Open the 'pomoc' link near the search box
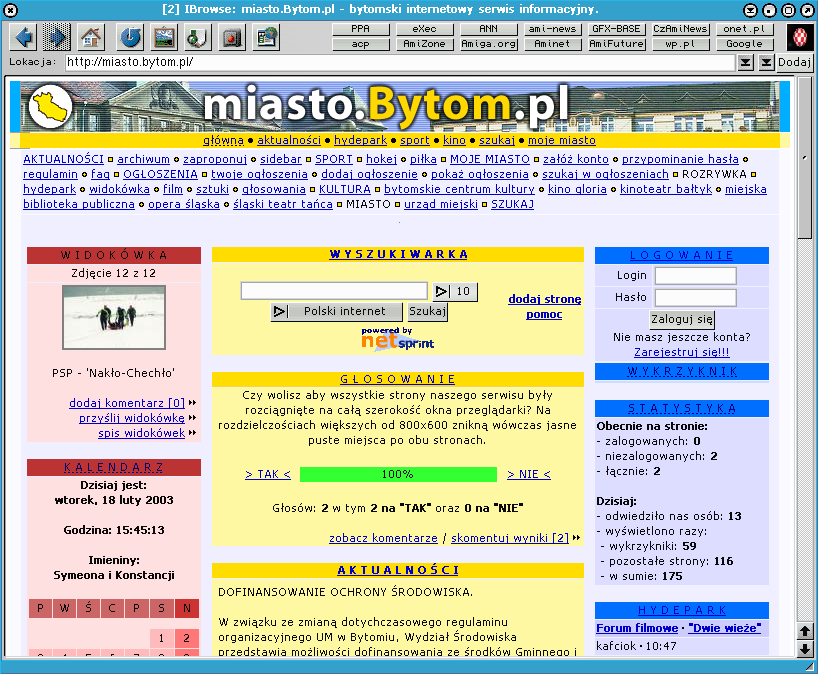The width and height of the screenshot is (818, 674). pos(544,314)
